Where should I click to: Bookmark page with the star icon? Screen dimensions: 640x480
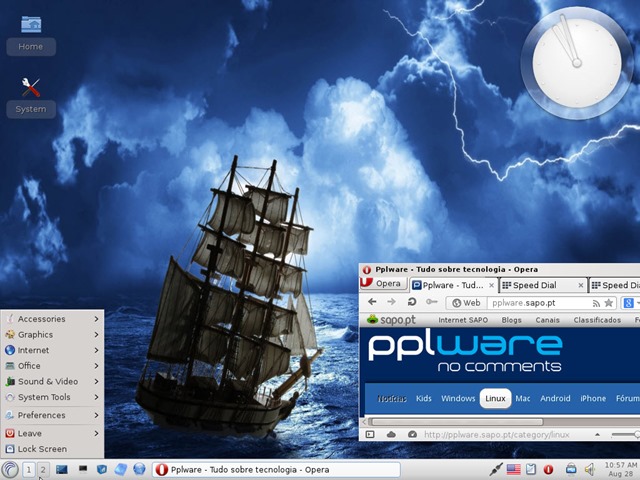(x=609, y=303)
